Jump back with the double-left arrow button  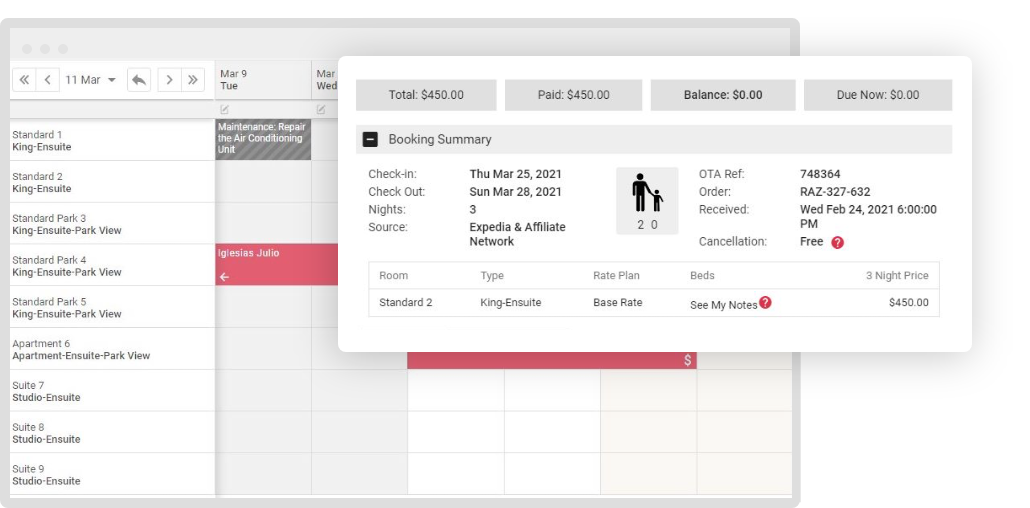(x=24, y=80)
